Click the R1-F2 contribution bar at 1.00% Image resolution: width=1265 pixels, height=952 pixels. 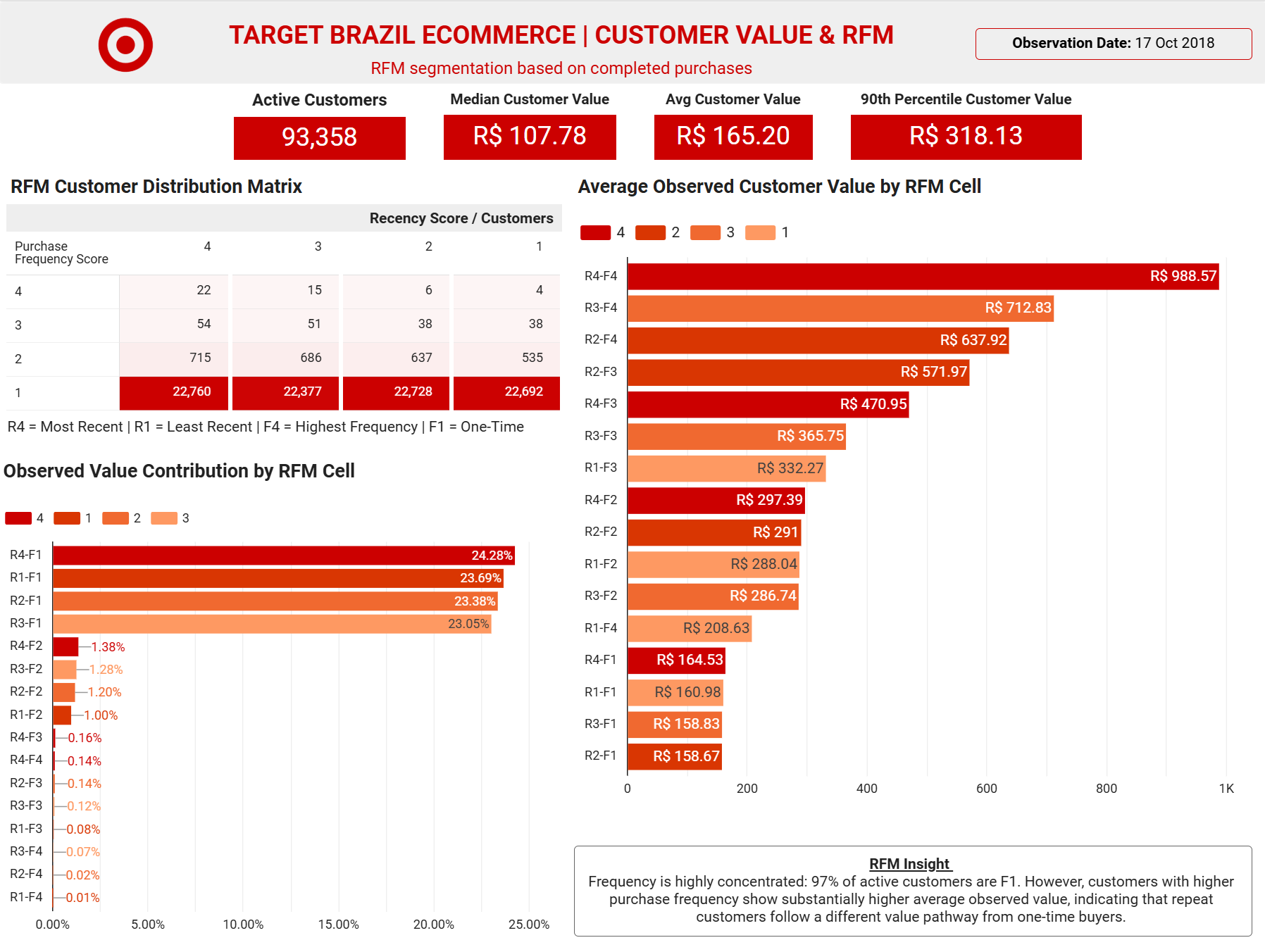[x=62, y=715]
